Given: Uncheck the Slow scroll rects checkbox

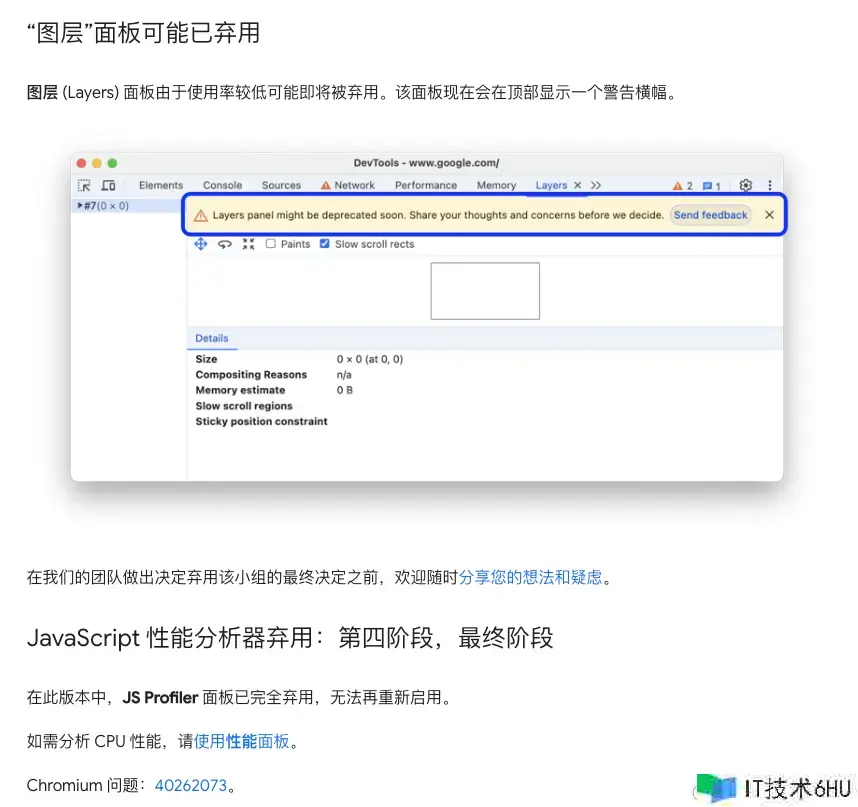Looking at the screenshot, I should [324, 243].
